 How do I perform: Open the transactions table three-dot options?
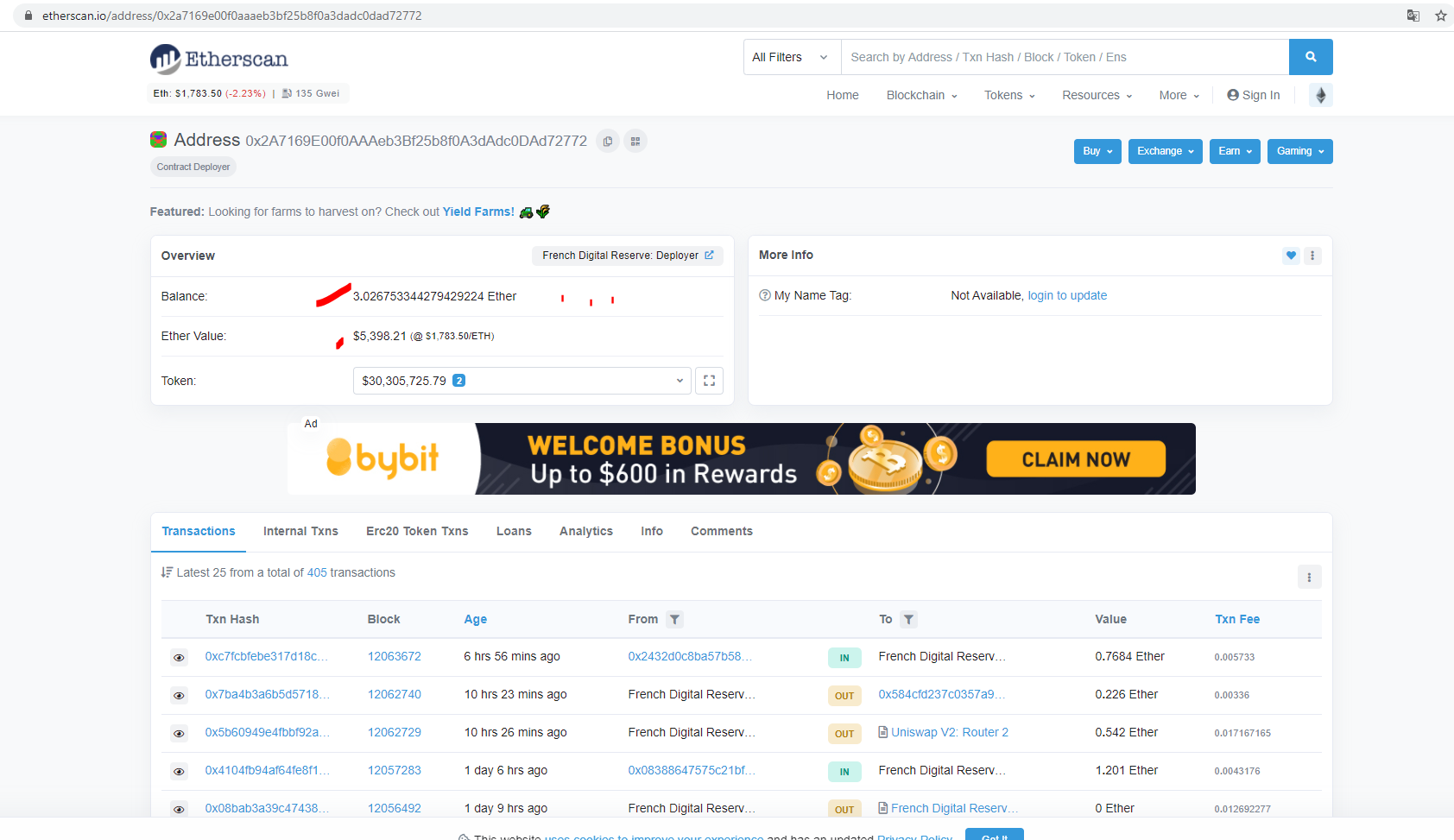1309,577
